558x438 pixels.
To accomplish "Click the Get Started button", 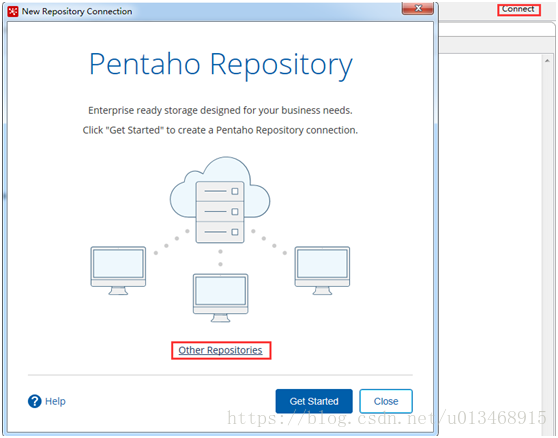I will pos(314,401).
